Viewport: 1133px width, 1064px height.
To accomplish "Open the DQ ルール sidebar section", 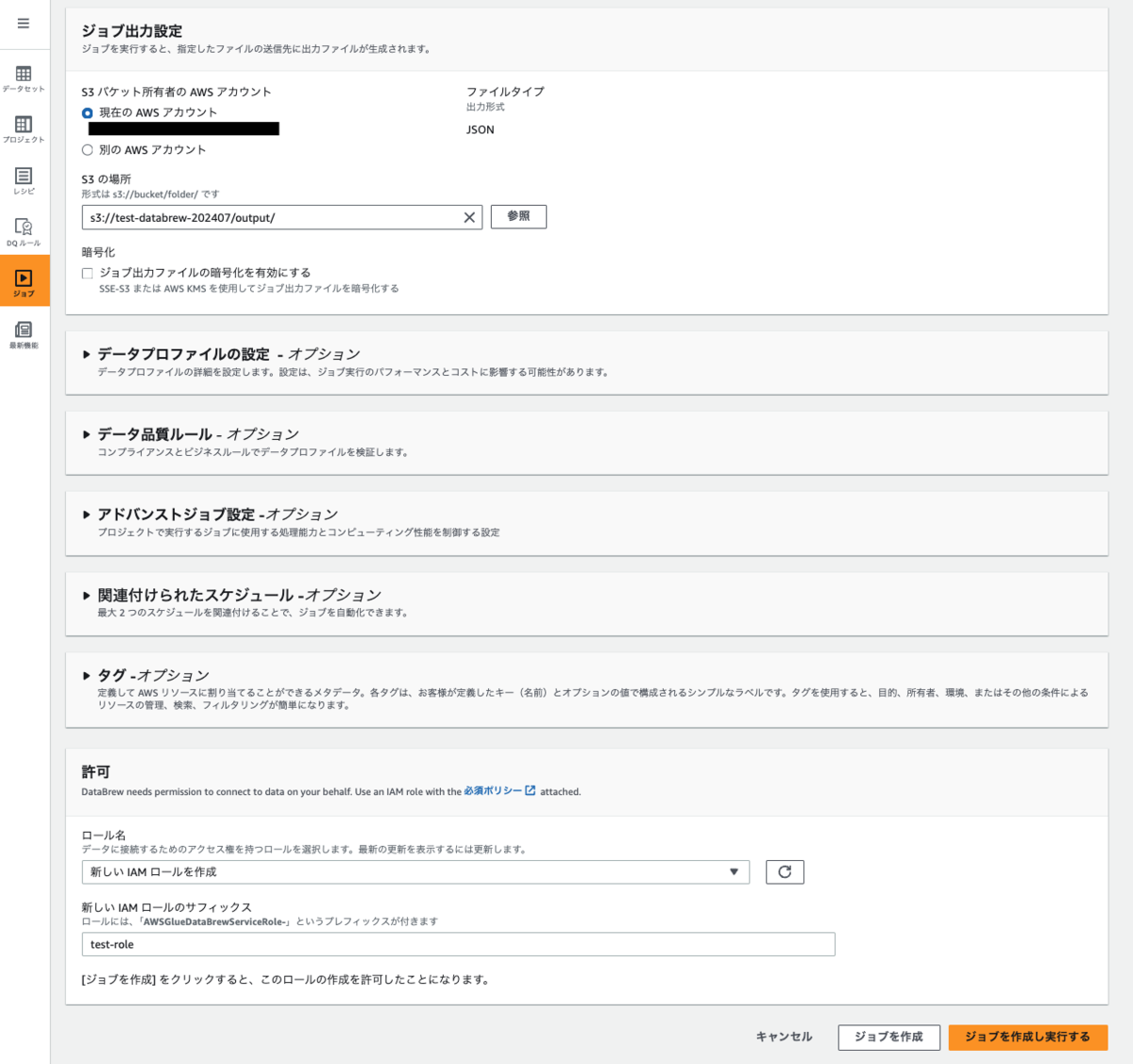I will (24, 232).
